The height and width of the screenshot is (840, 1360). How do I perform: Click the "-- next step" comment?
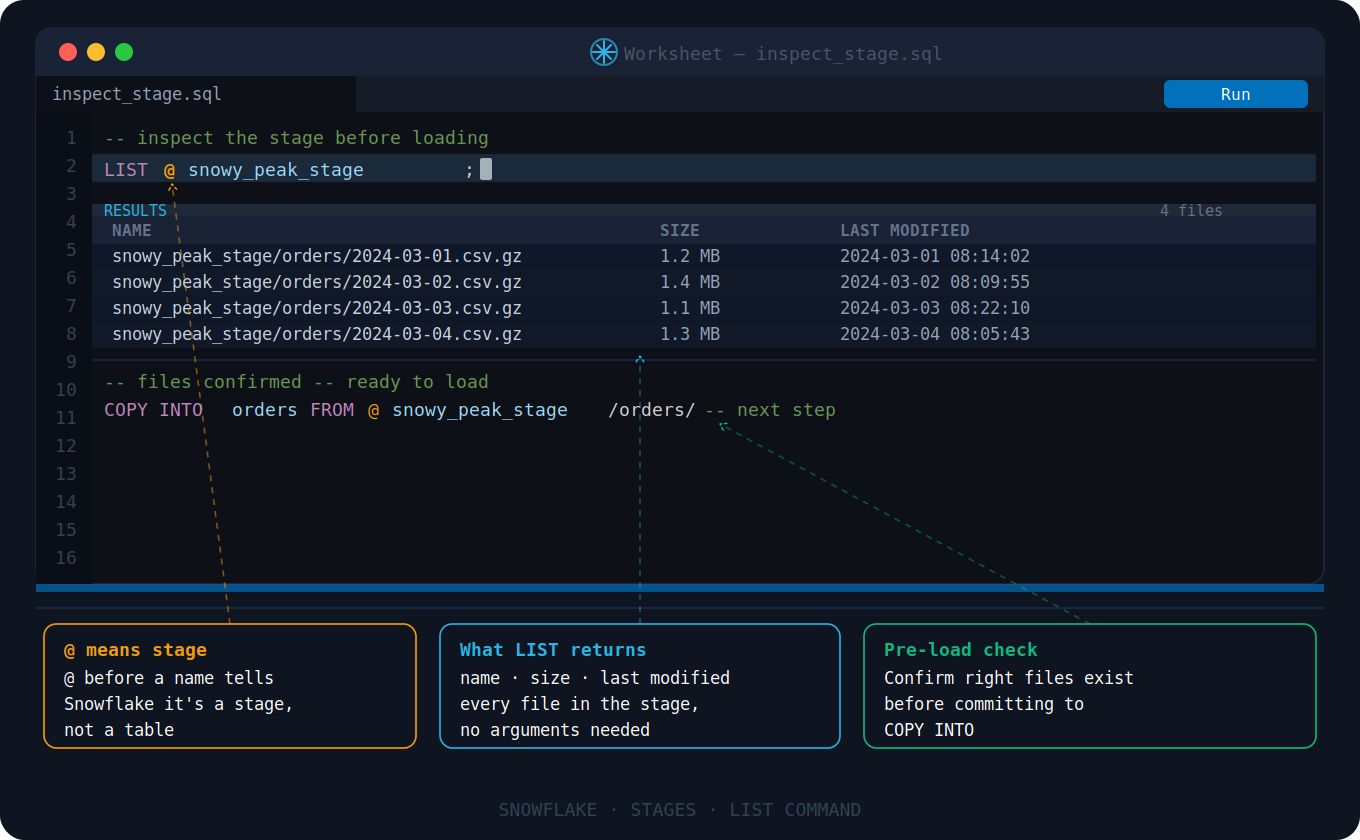point(770,410)
